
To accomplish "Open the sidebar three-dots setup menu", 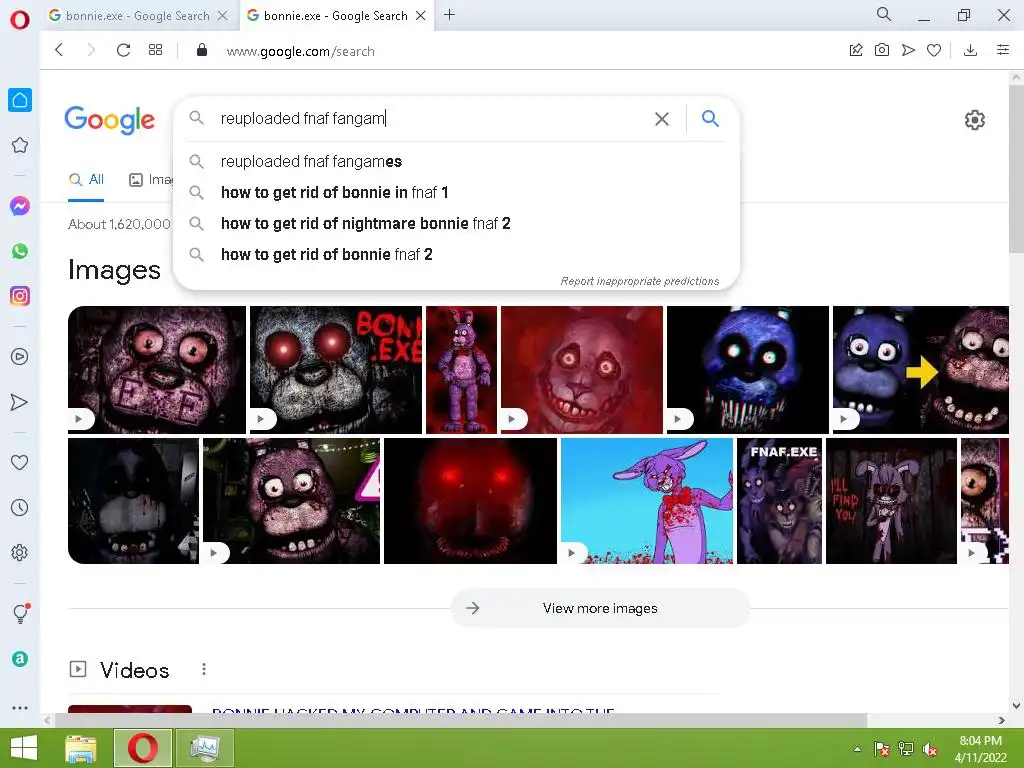I will (20, 707).
